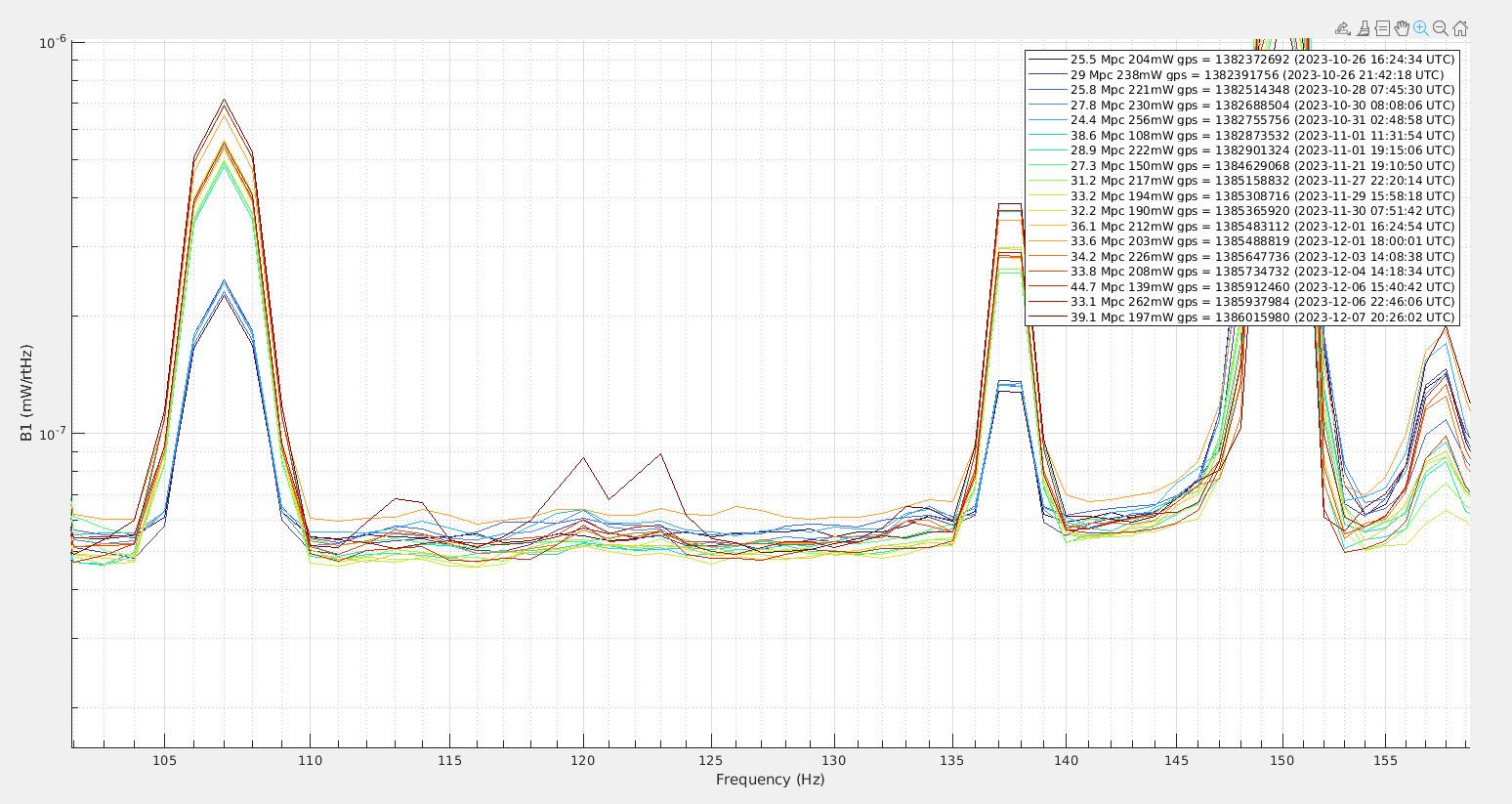Click the dark red spike at 120 Hz
This screenshot has height=804, width=1512.
pyautogui.click(x=583, y=458)
